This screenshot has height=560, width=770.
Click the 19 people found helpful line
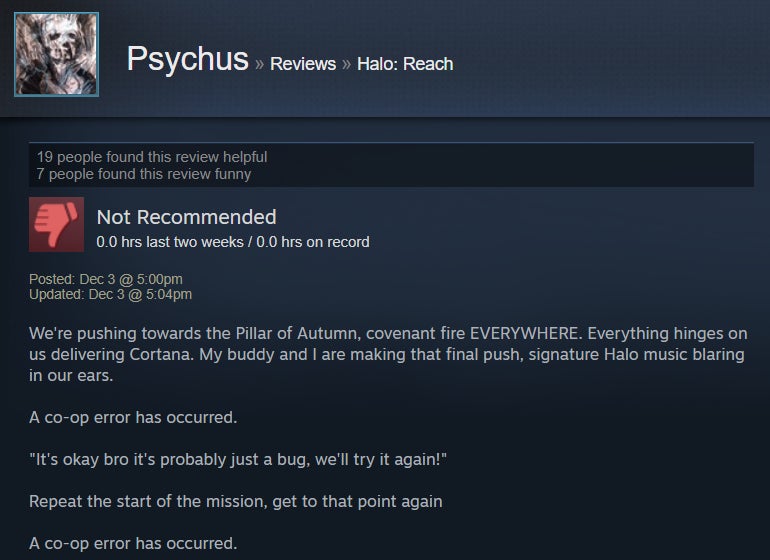[152, 157]
